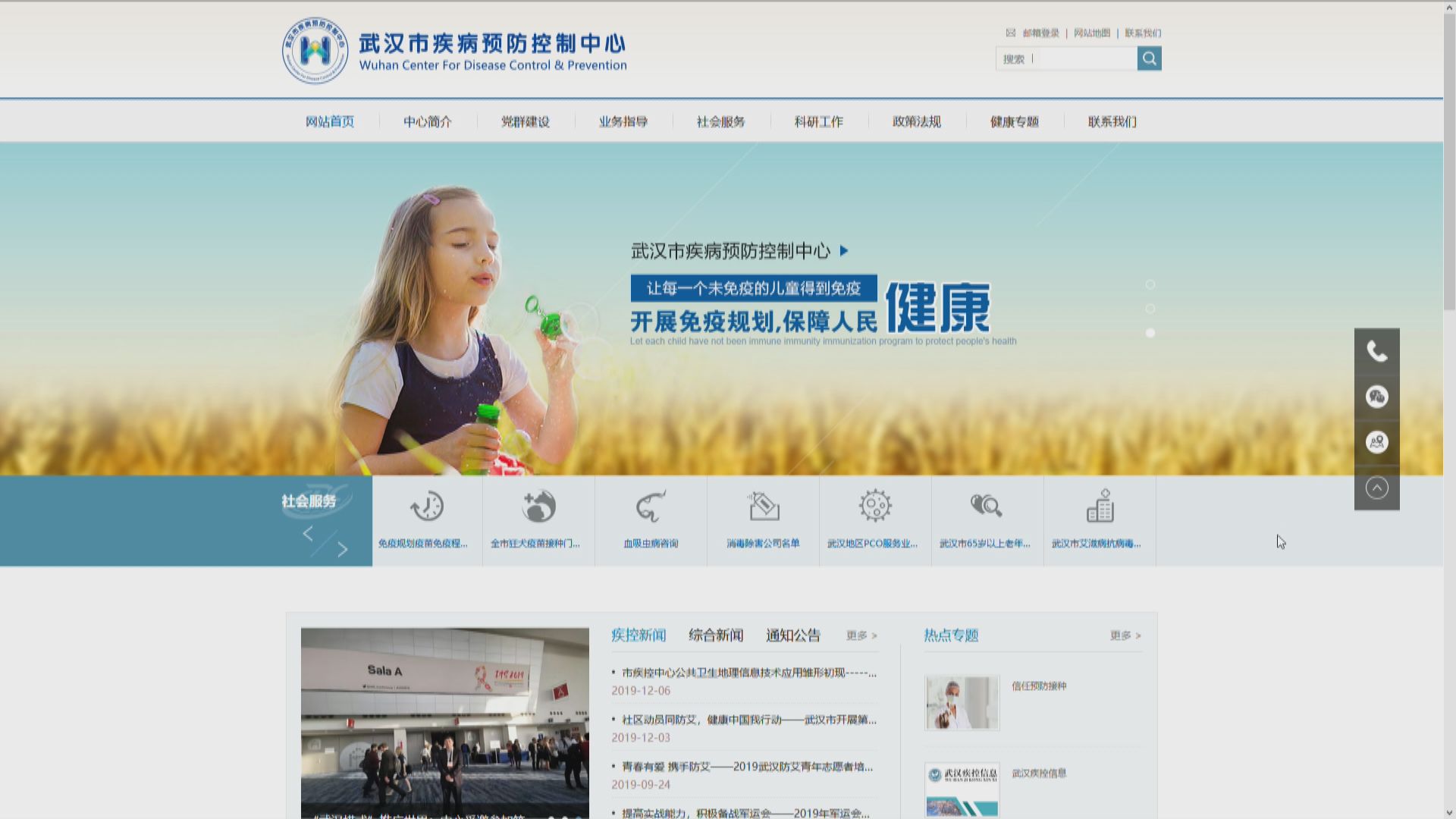1456x819 pixels.
Task: Select the first banner slide indicator dot
Action: (1150, 284)
